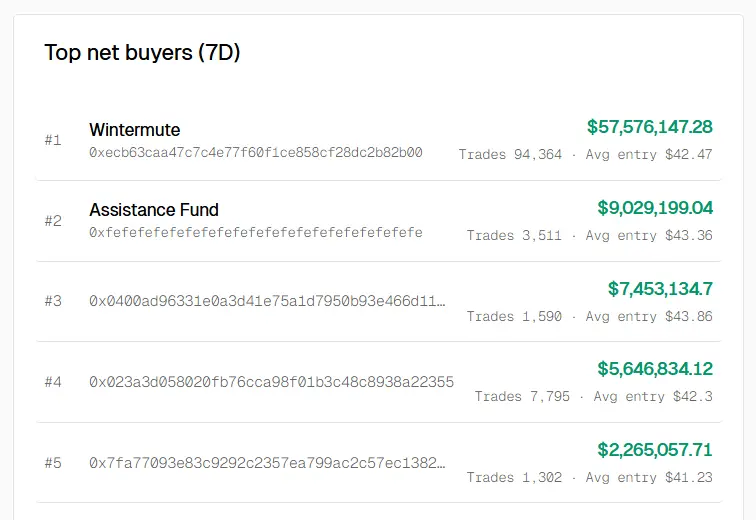Viewport: 756px width, 520px height.
Task: Click the $9,029,199.04 amount
Action: (654, 208)
